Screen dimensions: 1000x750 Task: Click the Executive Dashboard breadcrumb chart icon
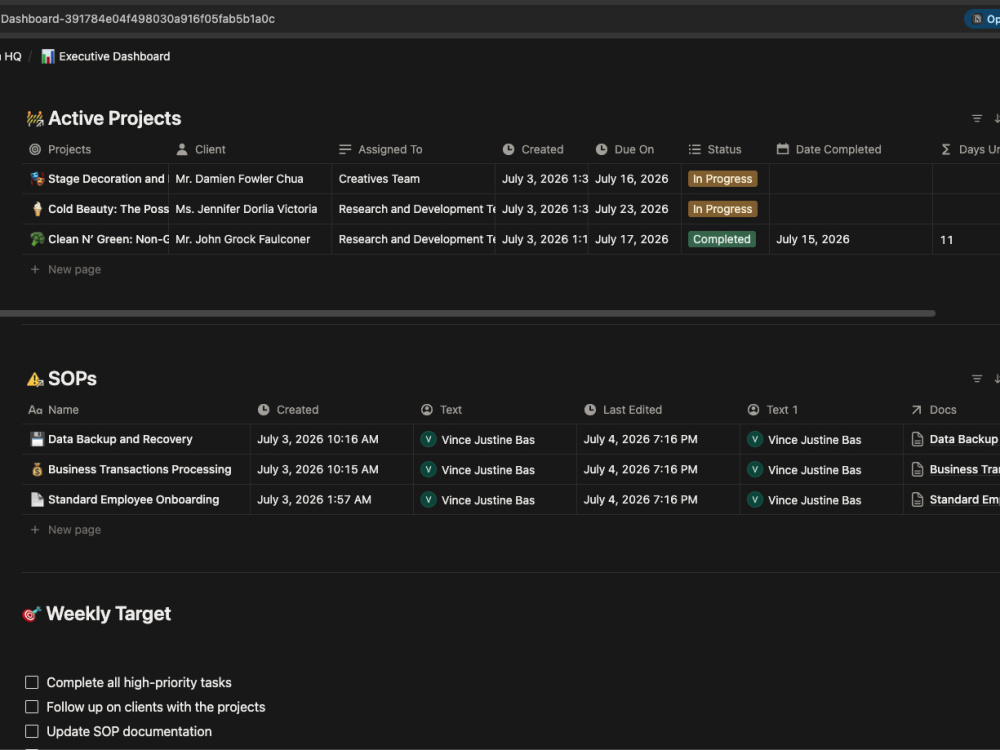48,57
